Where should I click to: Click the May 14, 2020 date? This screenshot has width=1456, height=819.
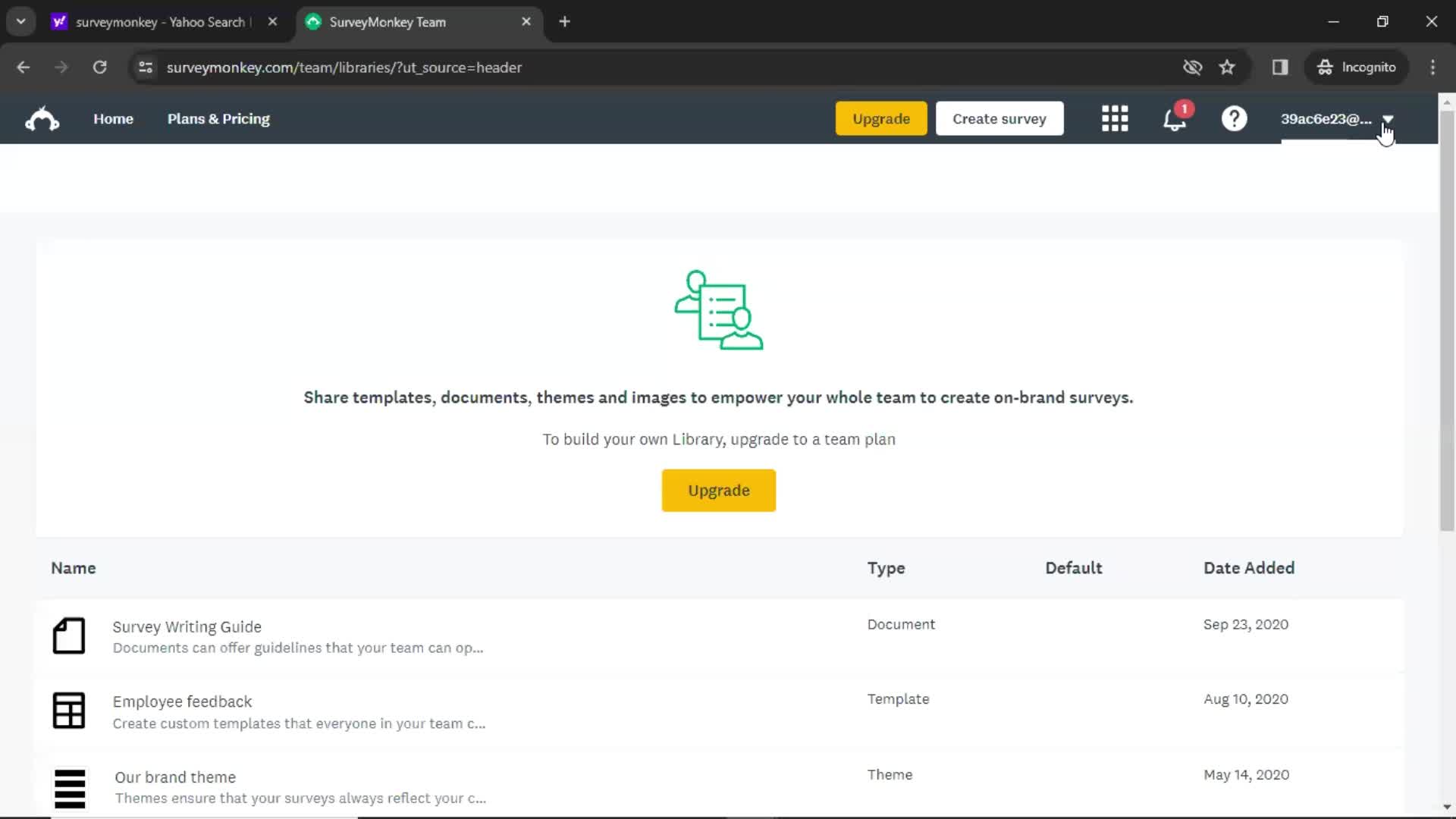1246,774
